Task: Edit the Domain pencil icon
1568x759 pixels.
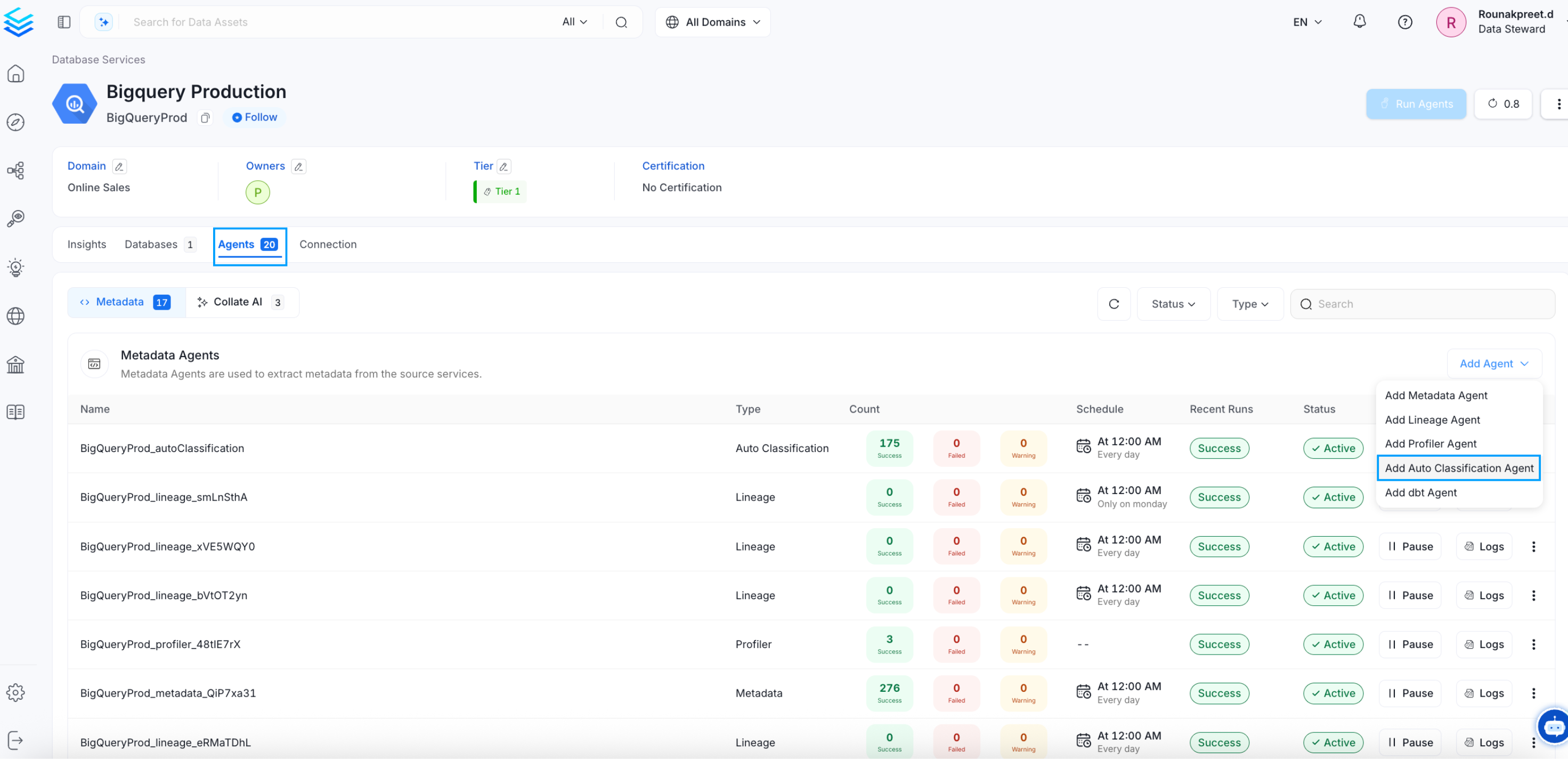Action: pos(119,166)
